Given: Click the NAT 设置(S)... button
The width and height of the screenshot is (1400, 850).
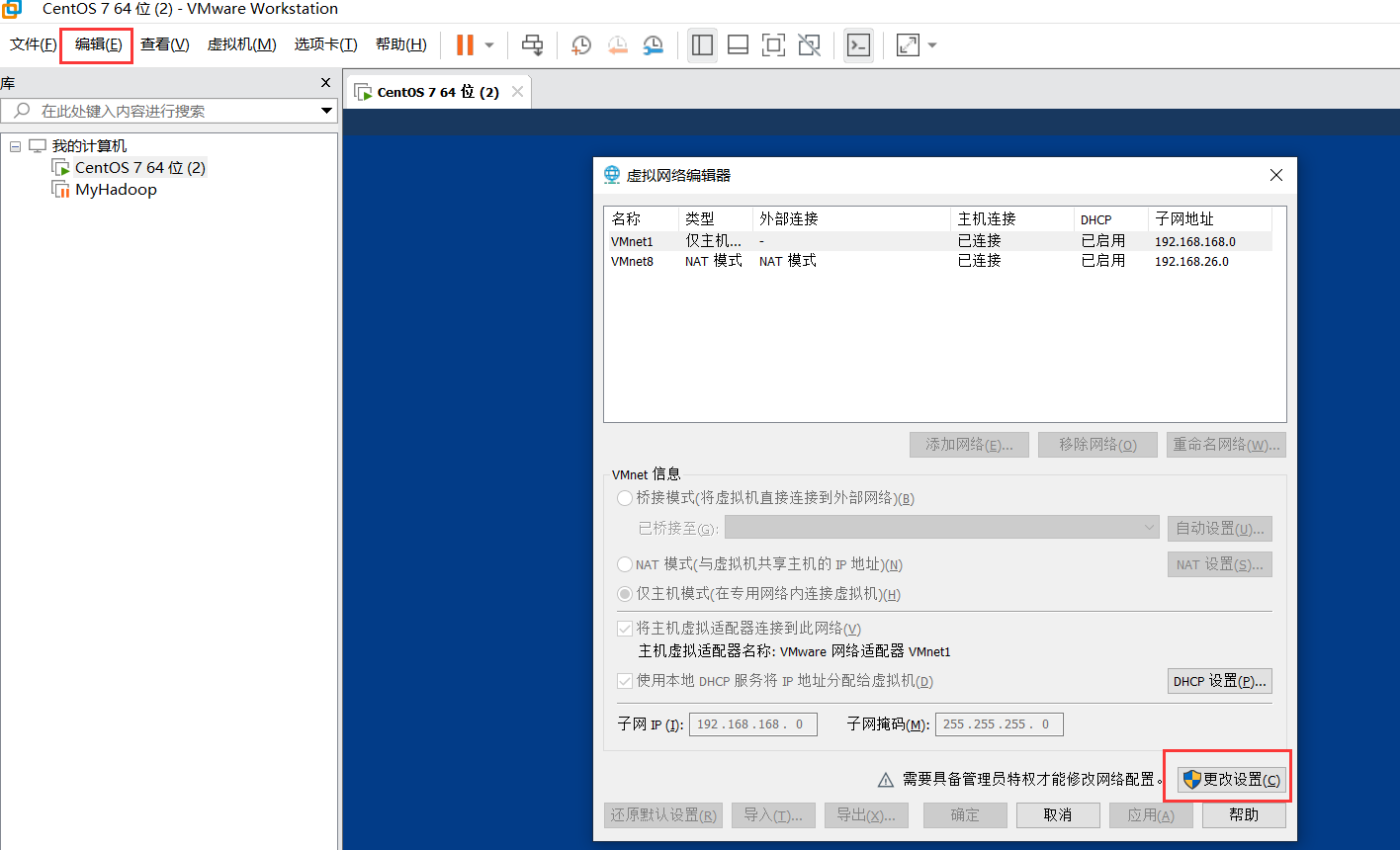Looking at the screenshot, I should tap(1219, 564).
